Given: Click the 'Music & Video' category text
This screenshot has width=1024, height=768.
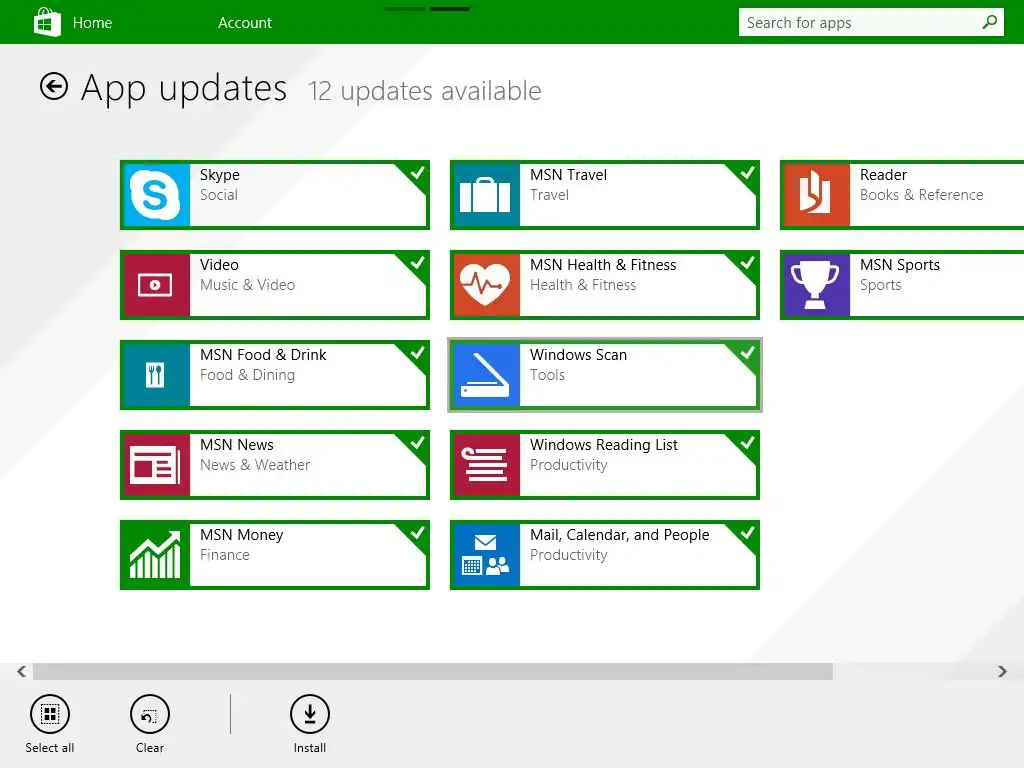Looking at the screenshot, I should click(247, 285).
